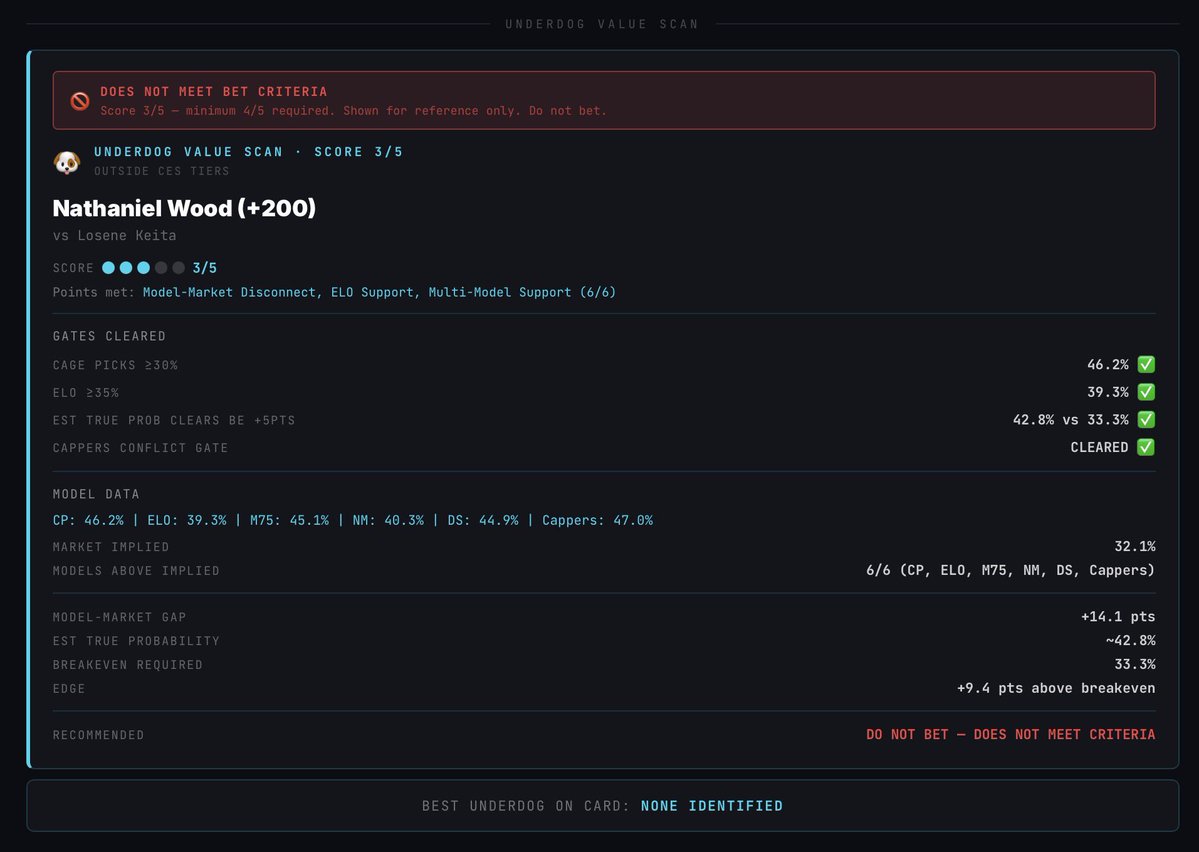The height and width of the screenshot is (852, 1199).
Task: Click the 'MARKET IMPLIED' label
Action: pyautogui.click(x=111, y=547)
